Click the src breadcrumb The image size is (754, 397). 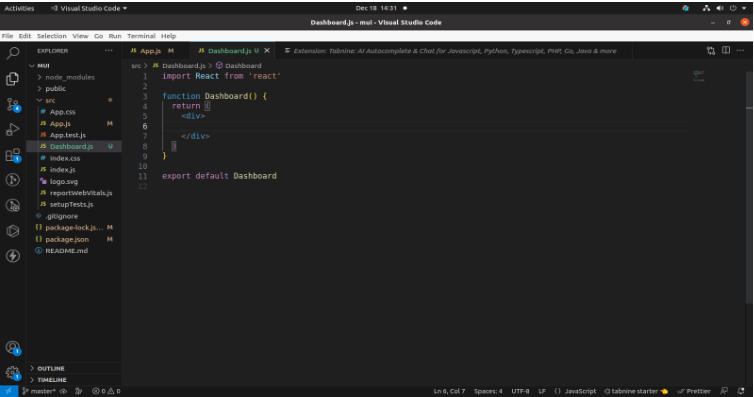click(136, 65)
